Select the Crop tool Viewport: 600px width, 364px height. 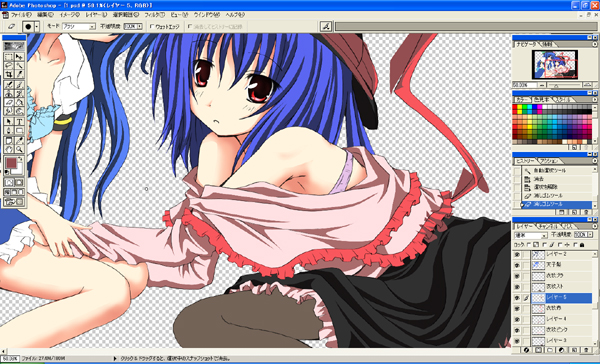tap(9, 74)
